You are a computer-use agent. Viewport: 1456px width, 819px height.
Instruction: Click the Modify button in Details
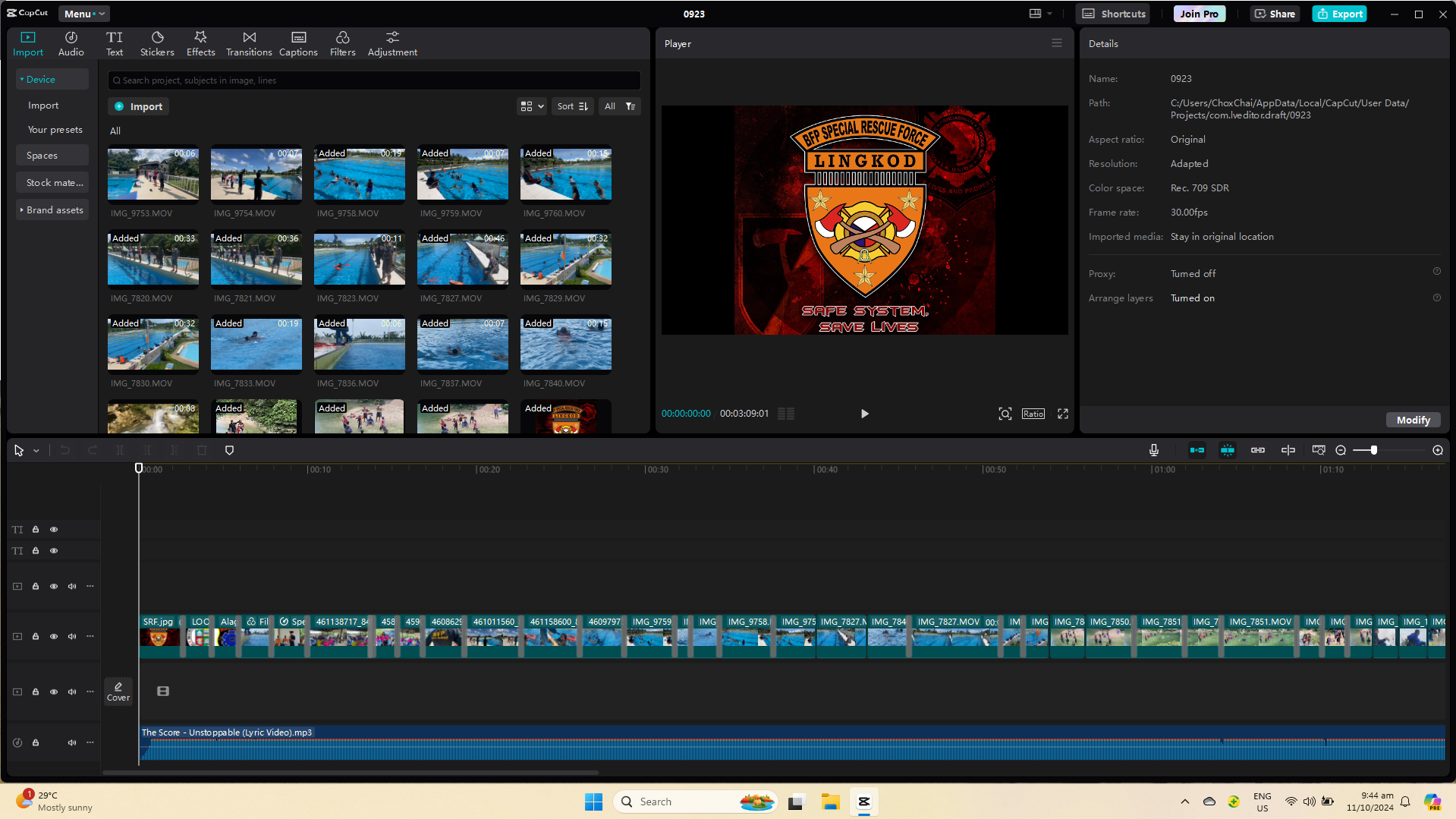[x=1413, y=420]
